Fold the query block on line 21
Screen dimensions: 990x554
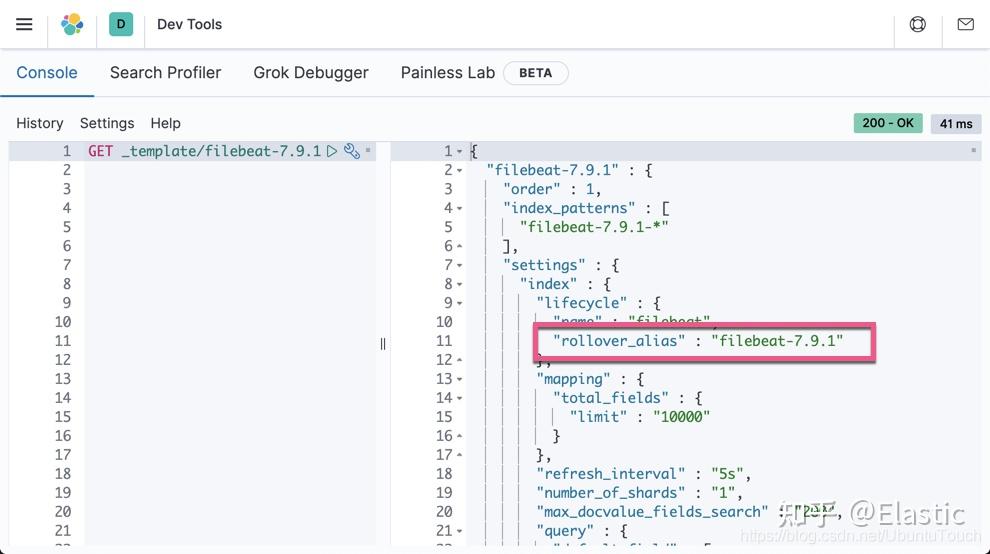pyautogui.click(x=460, y=531)
